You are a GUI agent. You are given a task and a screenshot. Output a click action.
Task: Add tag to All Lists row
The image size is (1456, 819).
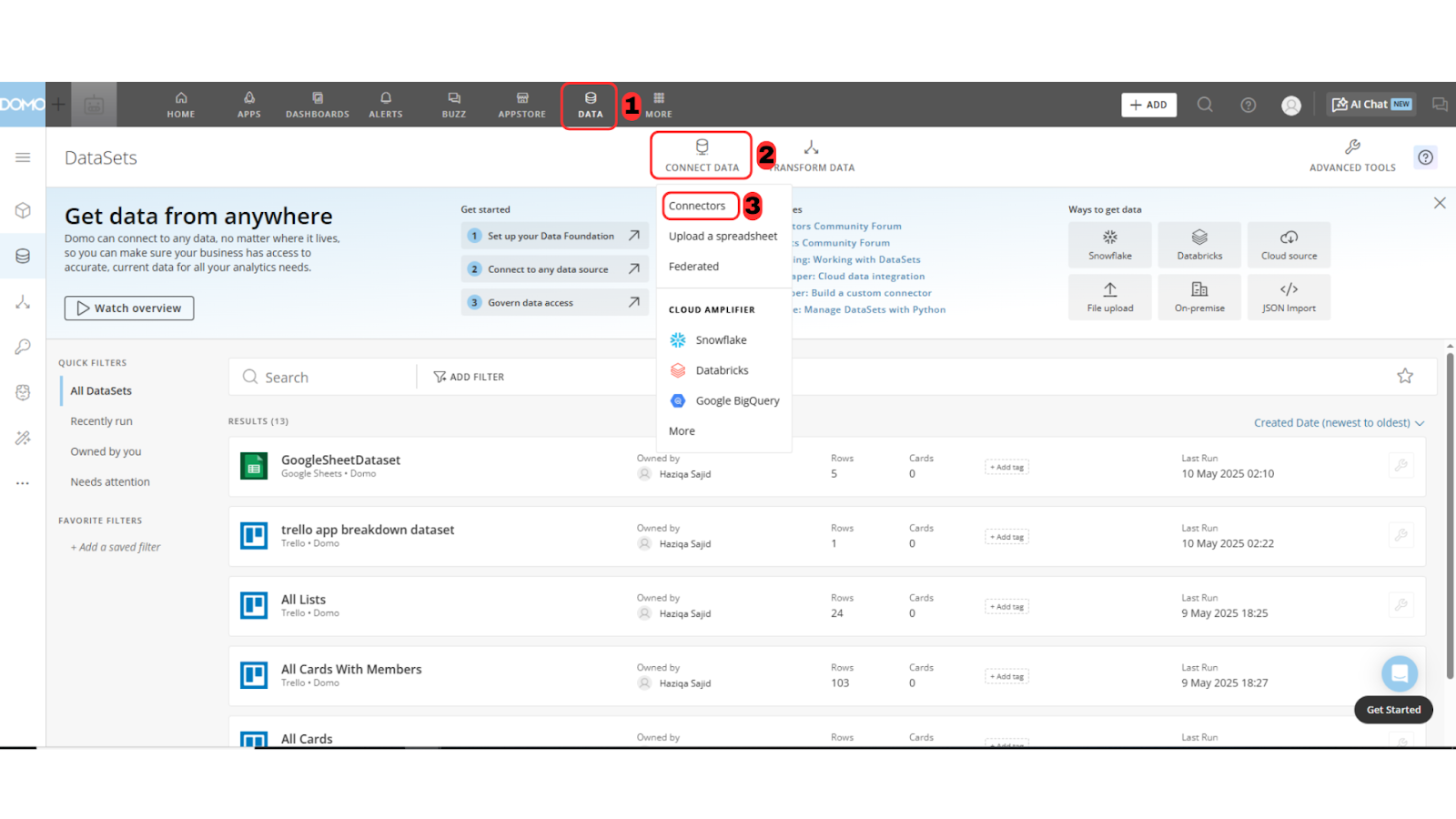point(1006,607)
